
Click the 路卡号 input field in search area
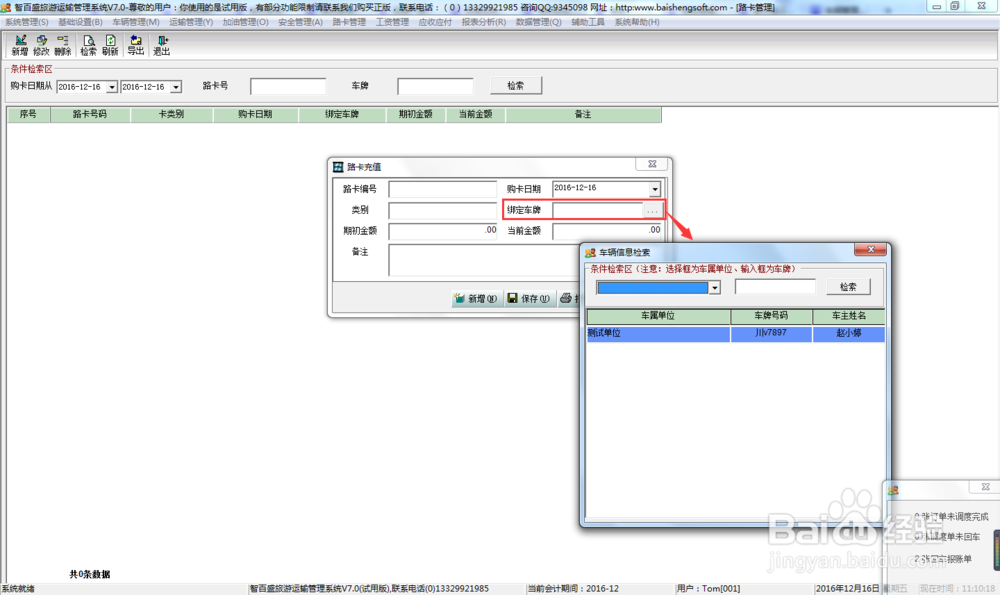coord(288,86)
